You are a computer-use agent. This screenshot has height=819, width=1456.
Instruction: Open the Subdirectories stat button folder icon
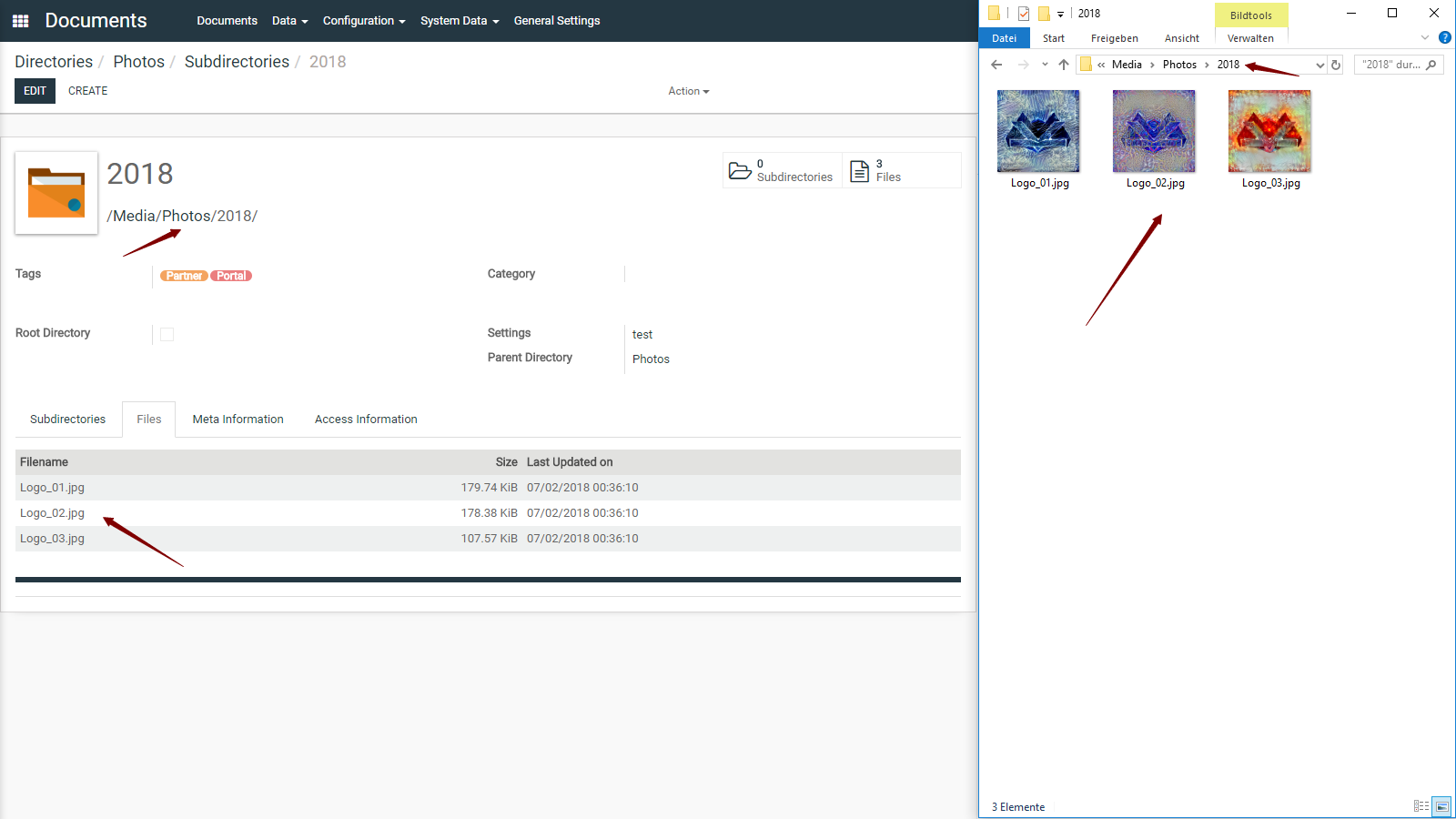tap(740, 170)
